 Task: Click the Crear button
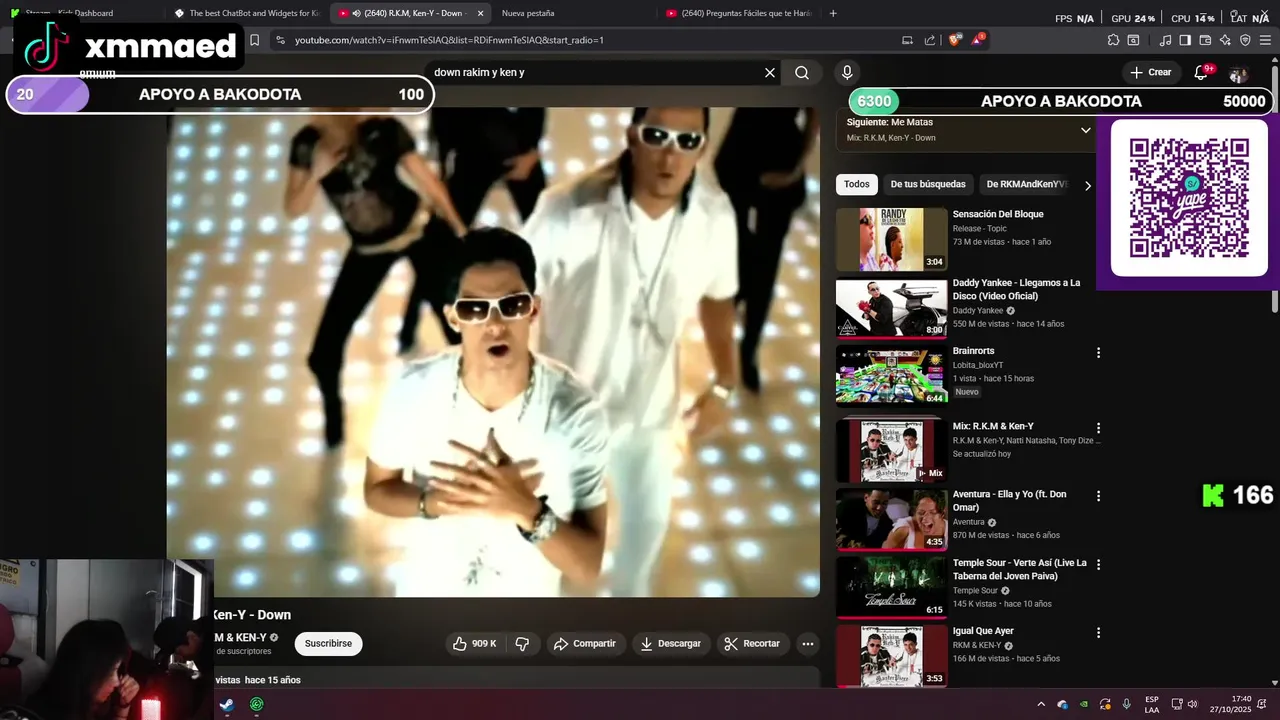1151,72
